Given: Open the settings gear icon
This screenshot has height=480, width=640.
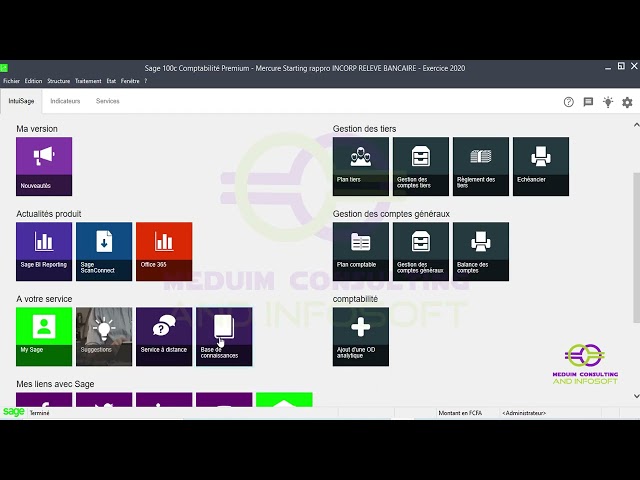Looking at the screenshot, I should 627,102.
